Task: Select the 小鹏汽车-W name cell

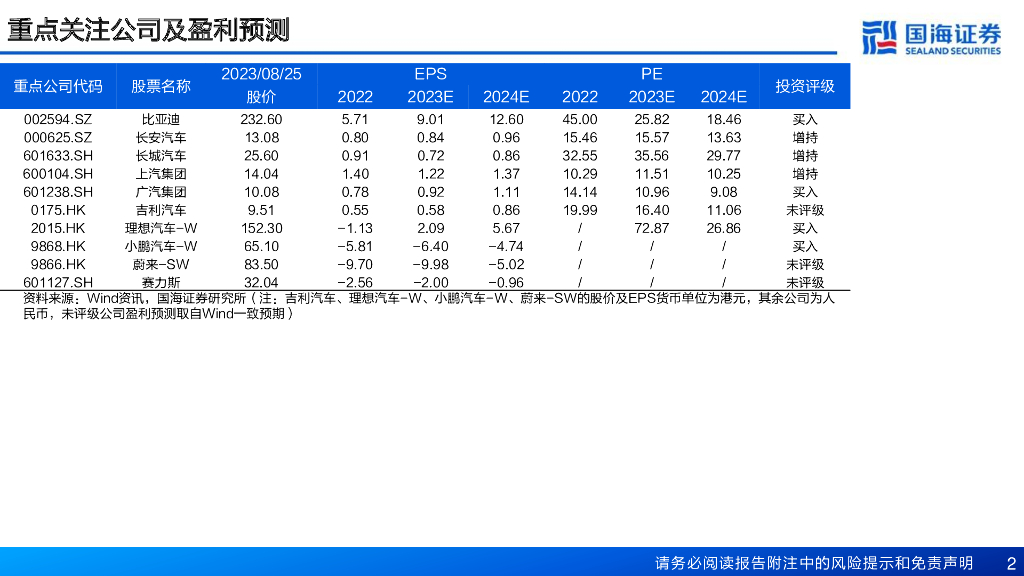Action: 161,247
